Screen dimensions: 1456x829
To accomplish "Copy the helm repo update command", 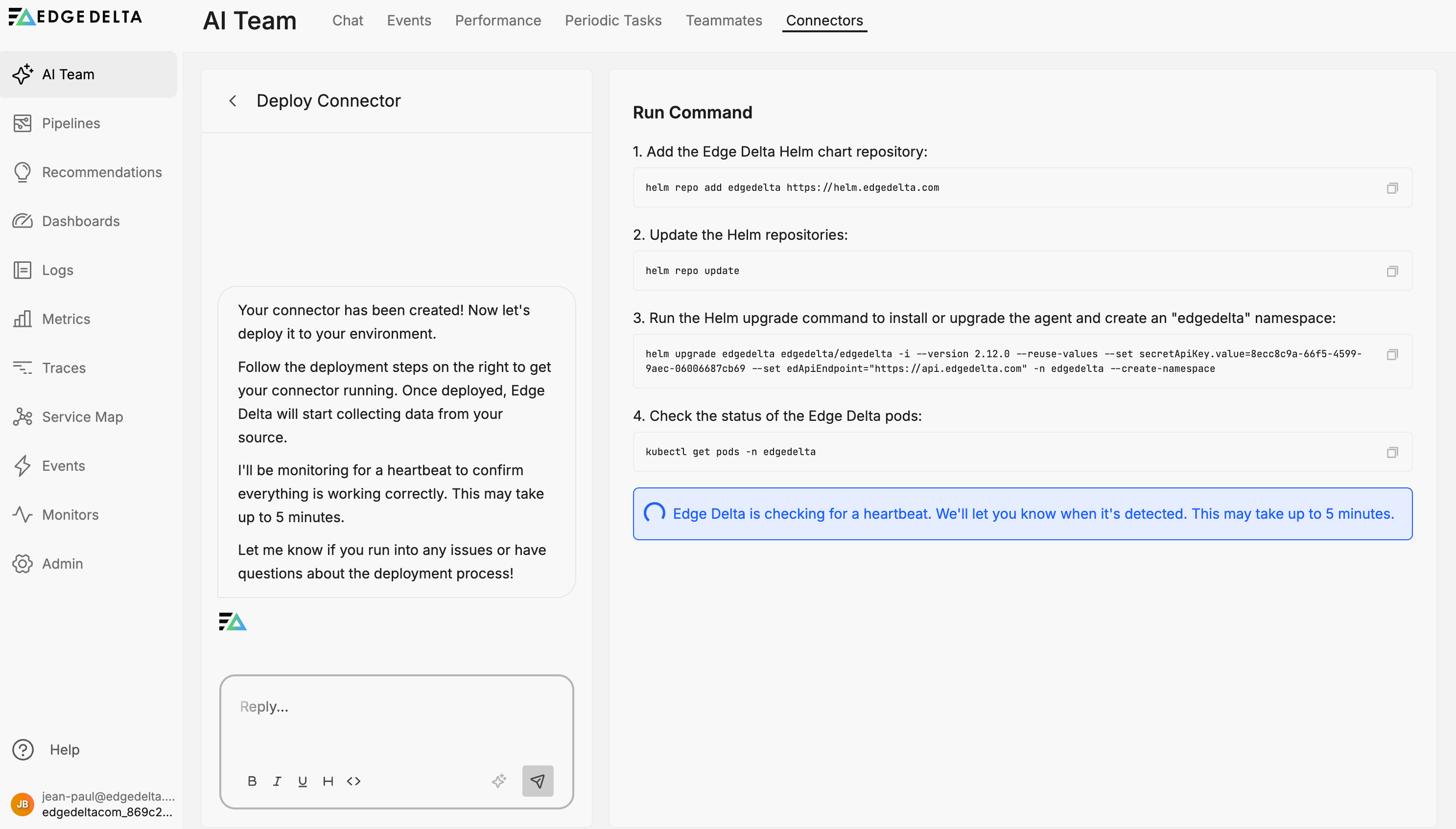I will pos(1392,271).
